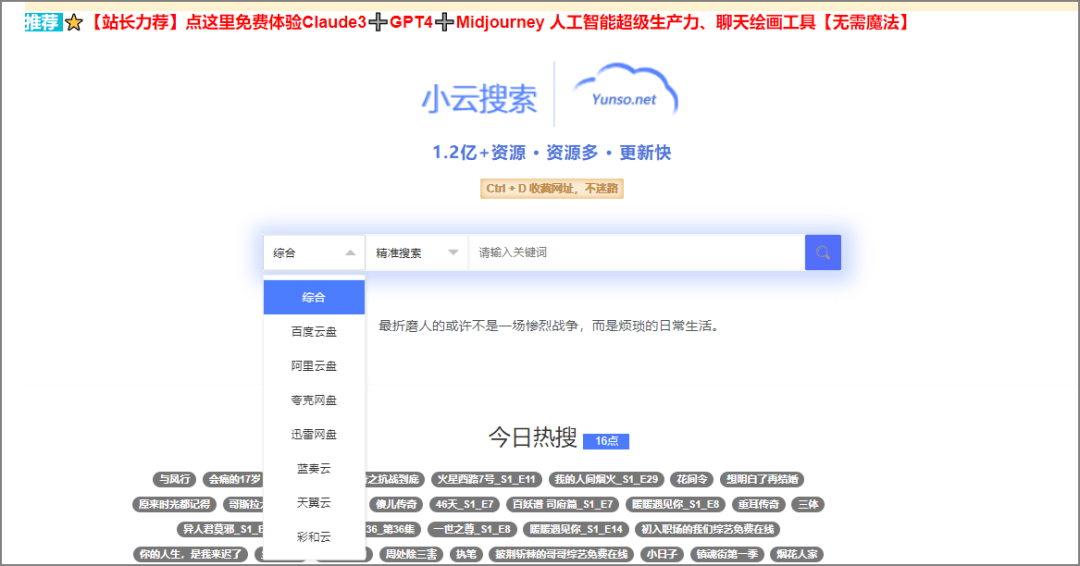This screenshot has height=566, width=1080.
Task: Open hot search tag 会痛的17岁
Action: (x=235, y=479)
